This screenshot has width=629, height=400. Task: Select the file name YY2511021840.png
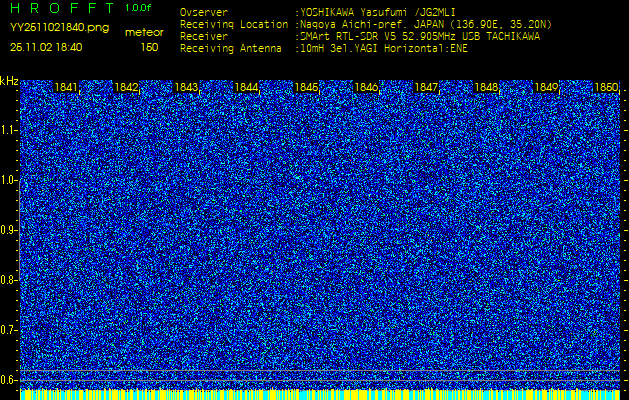pos(59,28)
